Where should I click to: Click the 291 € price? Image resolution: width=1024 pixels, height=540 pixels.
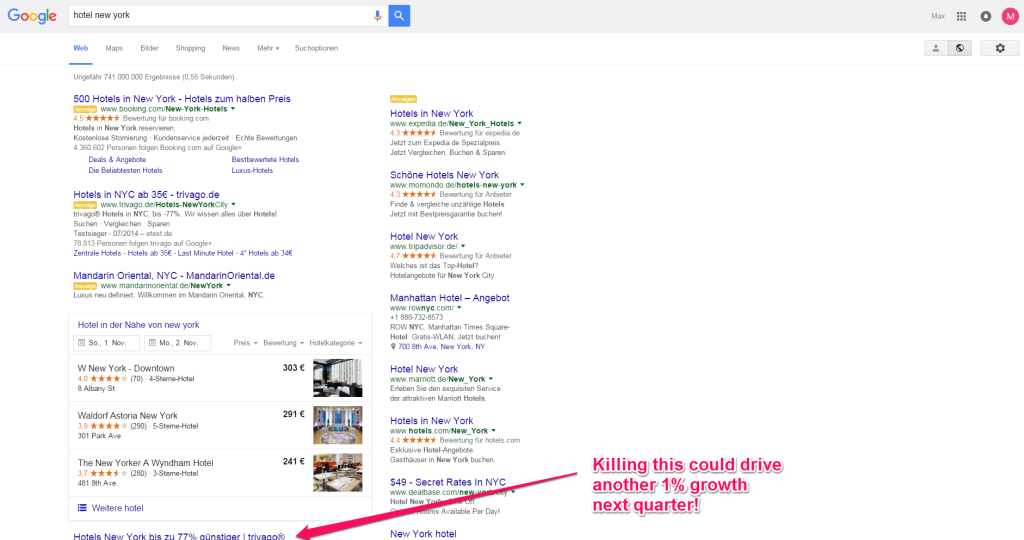pyautogui.click(x=293, y=414)
